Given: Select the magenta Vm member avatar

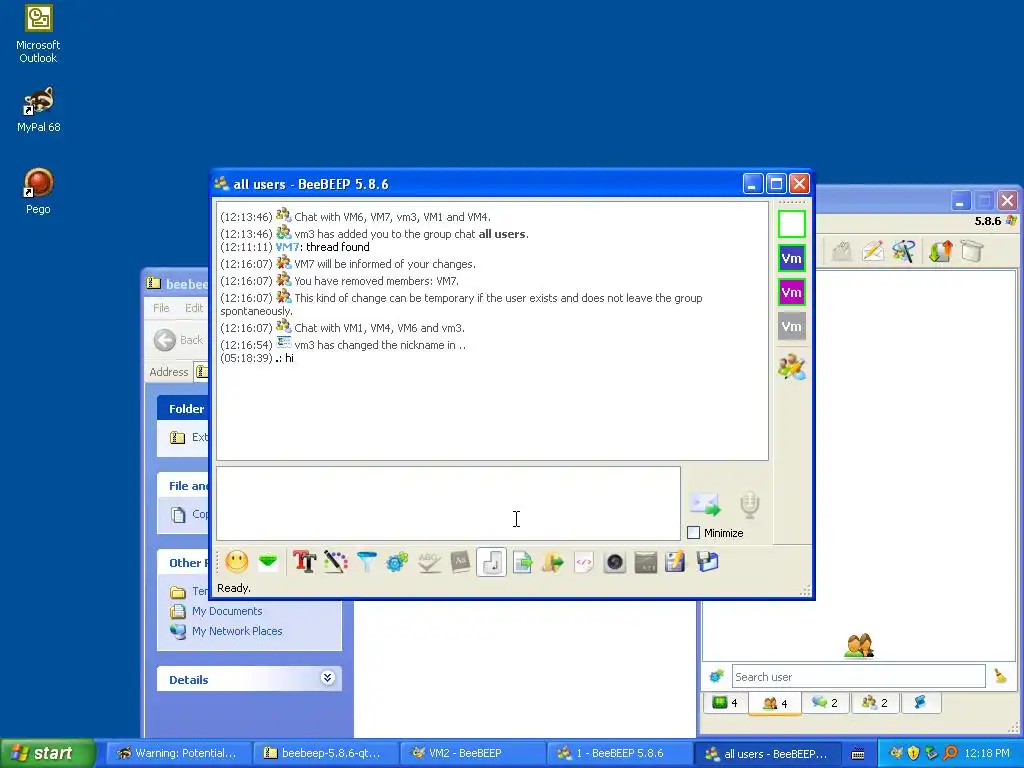Looking at the screenshot, I should 792,292.
